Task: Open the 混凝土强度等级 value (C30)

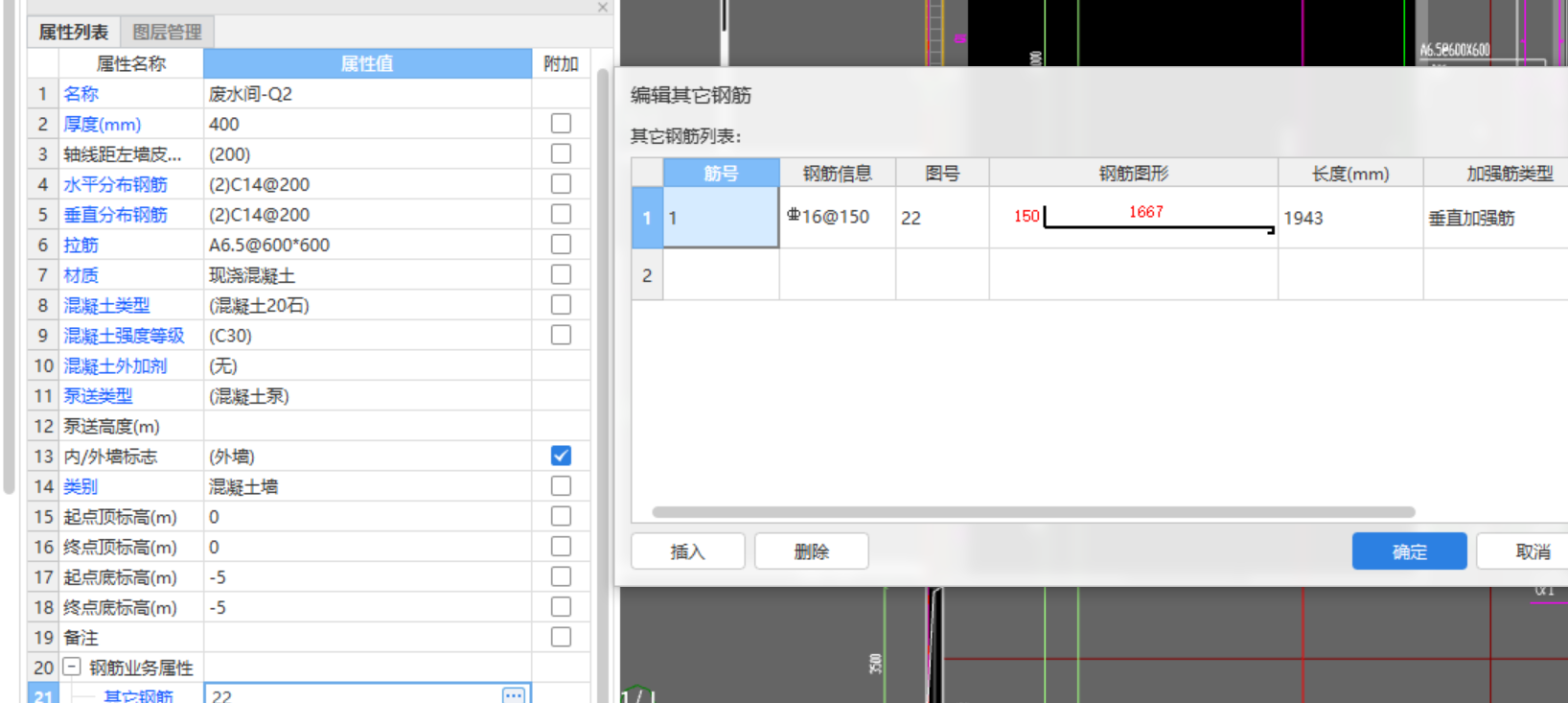Action: coord(367,335)
